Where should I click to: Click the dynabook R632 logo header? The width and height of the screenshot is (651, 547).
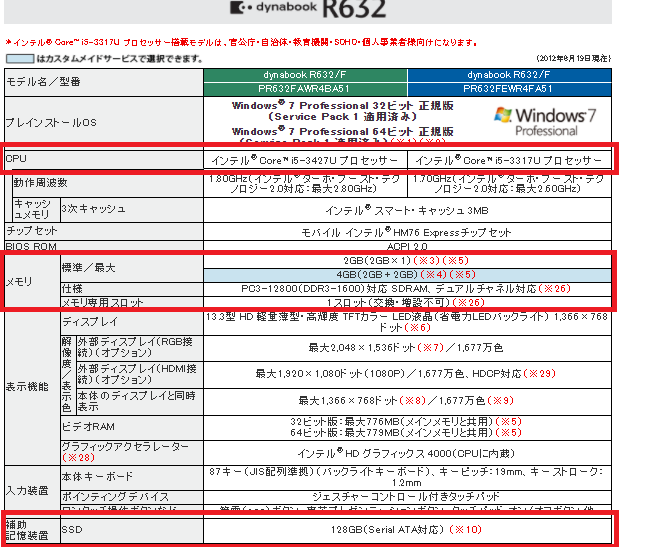[308, 8]
